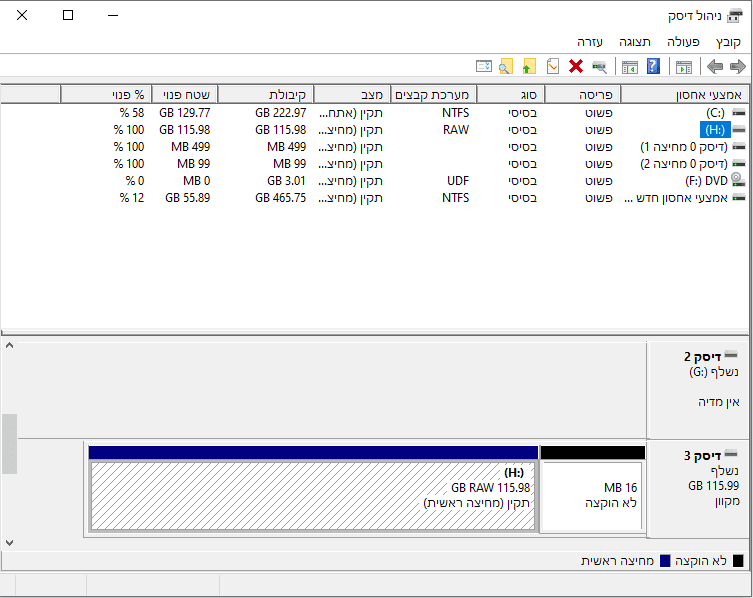Viewport: 753px width, 598px height.
Task: Click the % 58 free percent cell
Action: click(x=132, y=113)
